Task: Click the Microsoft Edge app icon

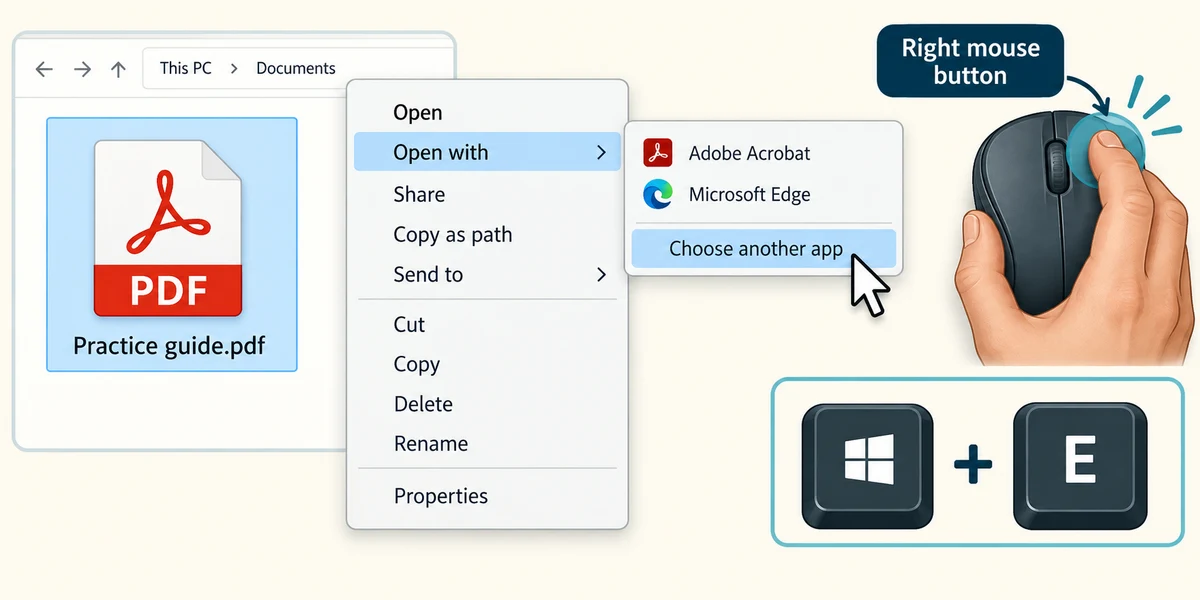Action: point(657,195)
